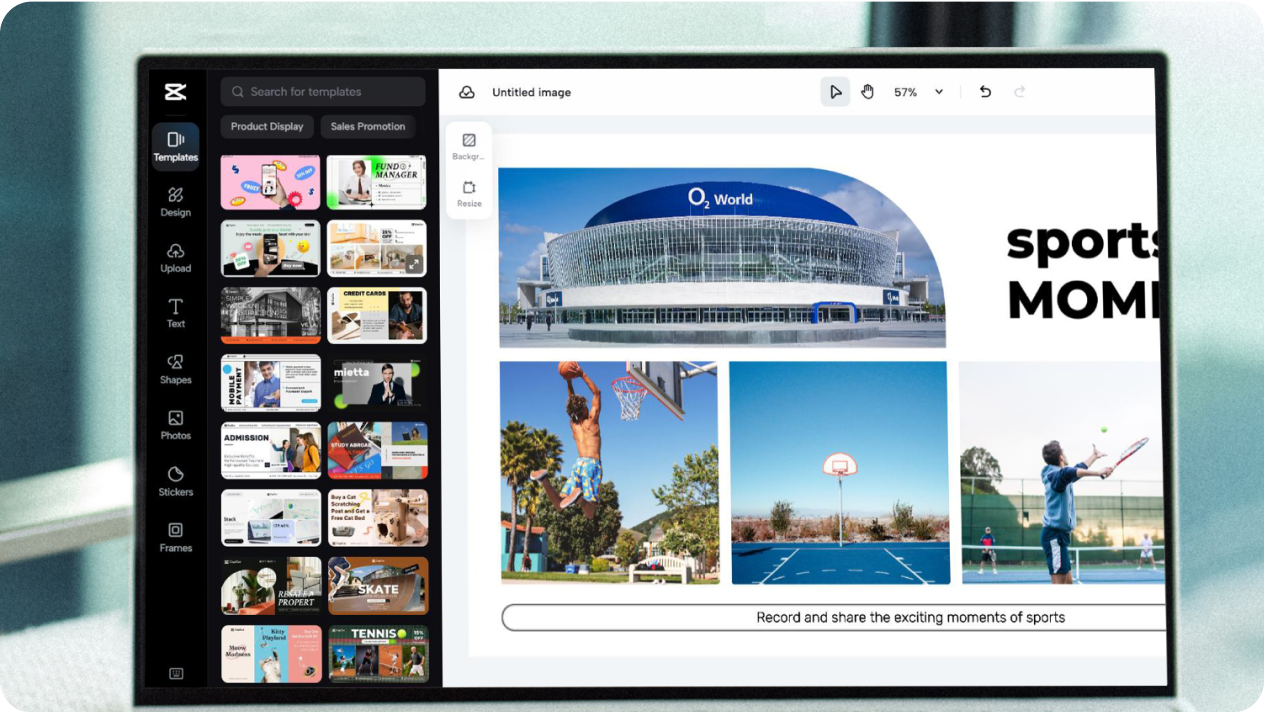The image size is (1264, 712).
Task: Click the Search for templates field
Action: click(323, 92)
